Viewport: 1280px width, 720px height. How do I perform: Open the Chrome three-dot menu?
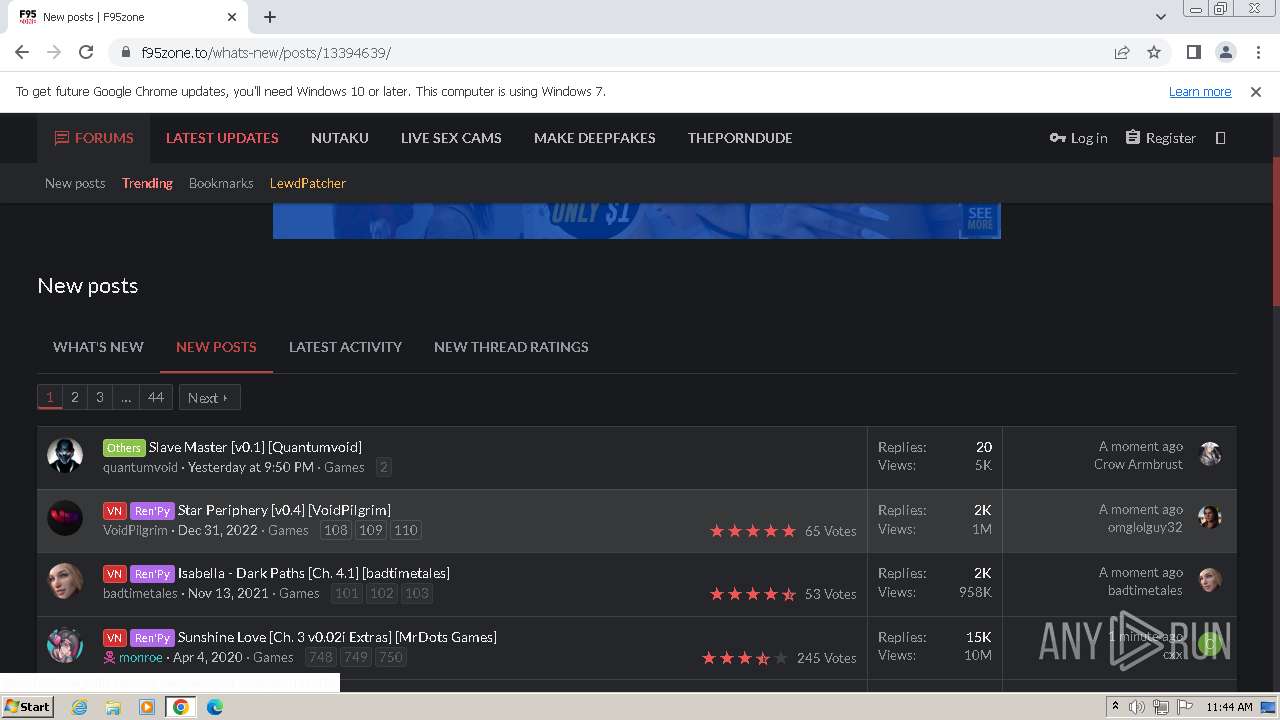coord(1256,52)
